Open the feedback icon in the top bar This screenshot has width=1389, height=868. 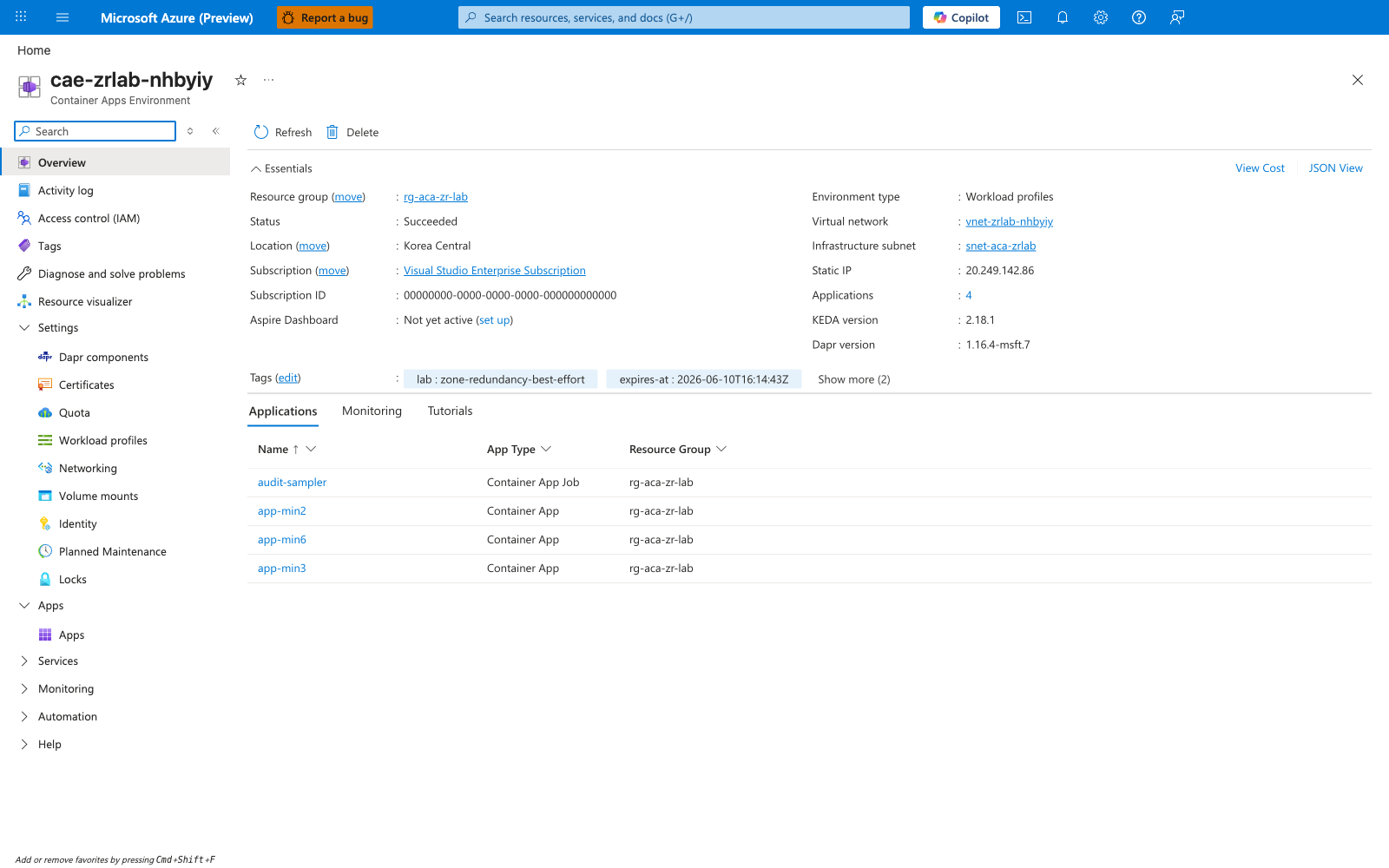coord(1177,17)
